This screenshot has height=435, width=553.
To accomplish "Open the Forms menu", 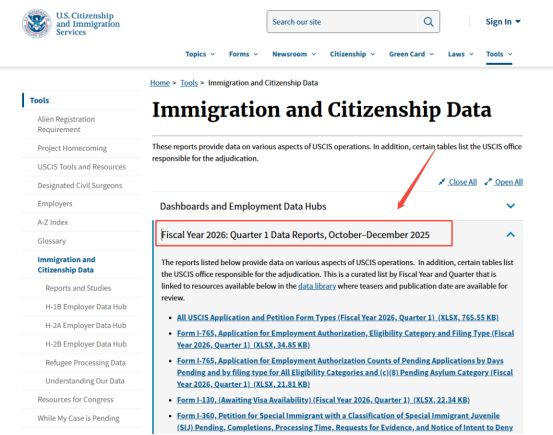I will (x=243, y=54).
